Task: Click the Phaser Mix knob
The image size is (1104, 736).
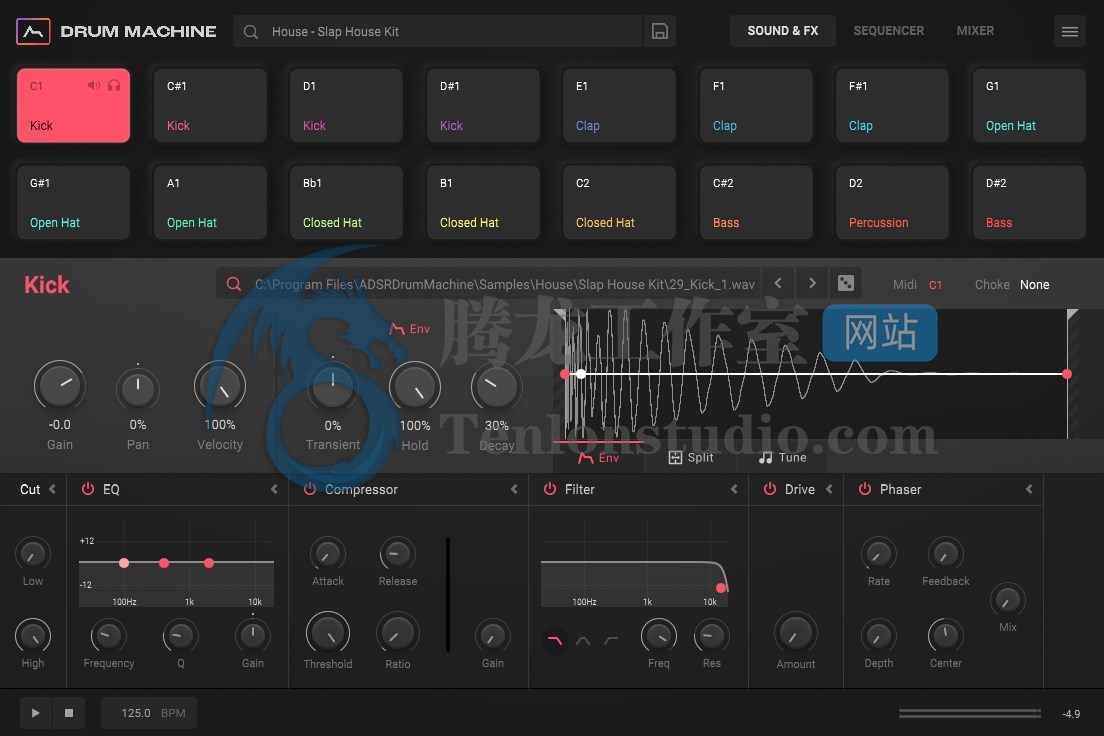Action: point(1008,600)
